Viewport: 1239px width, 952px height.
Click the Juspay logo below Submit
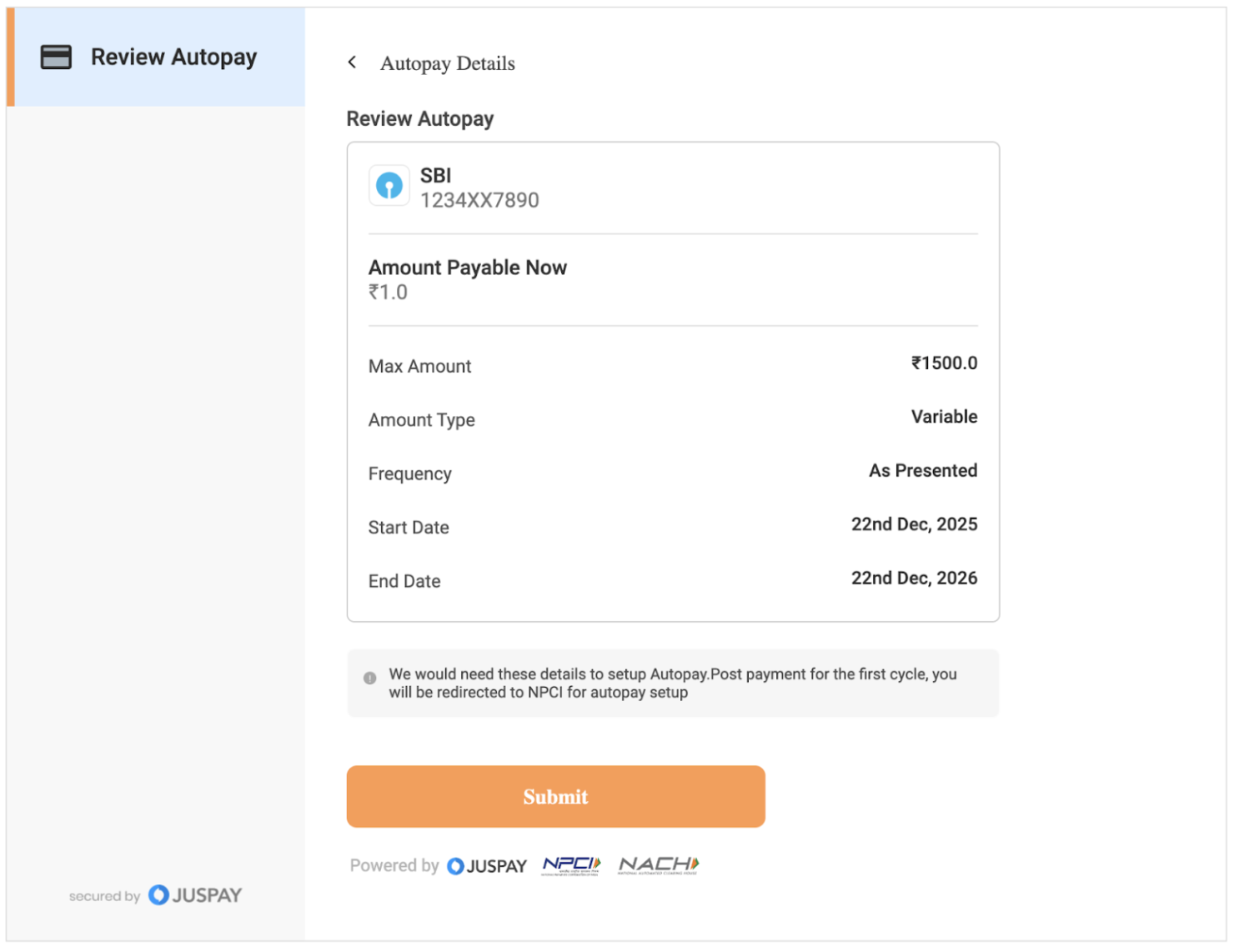[x=487, y=866]
